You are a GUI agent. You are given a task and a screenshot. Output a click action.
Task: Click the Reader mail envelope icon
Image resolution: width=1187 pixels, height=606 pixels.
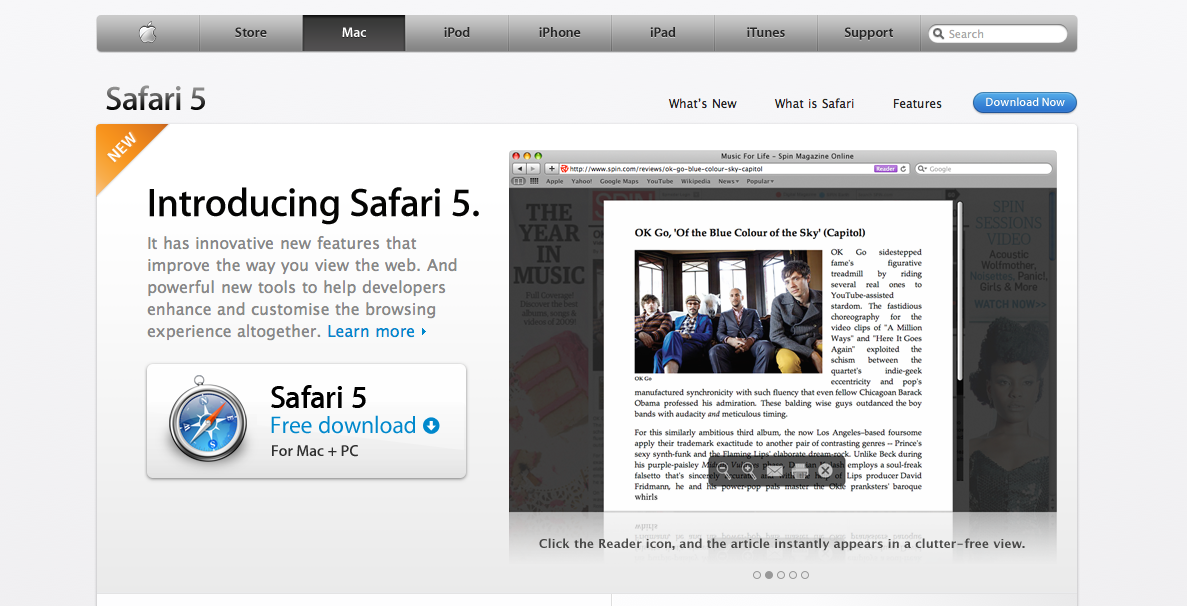(774, 471)
